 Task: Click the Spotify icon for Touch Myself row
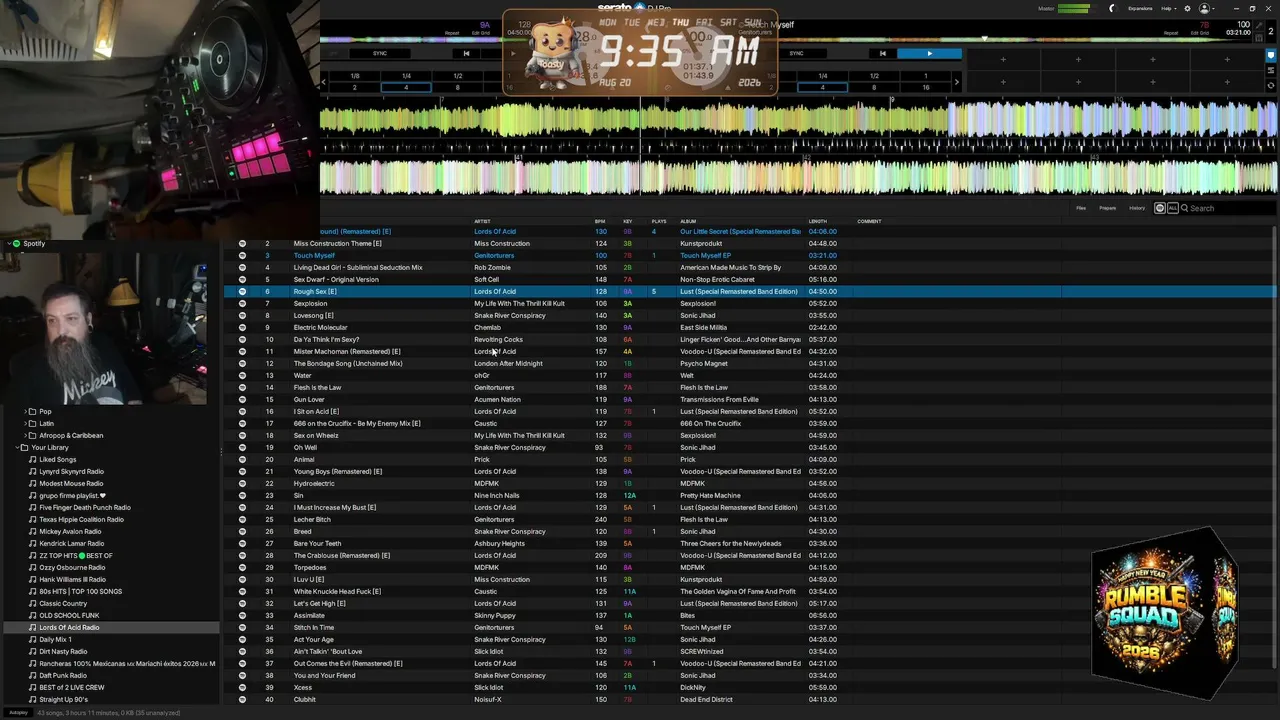(x=242, y=255)
